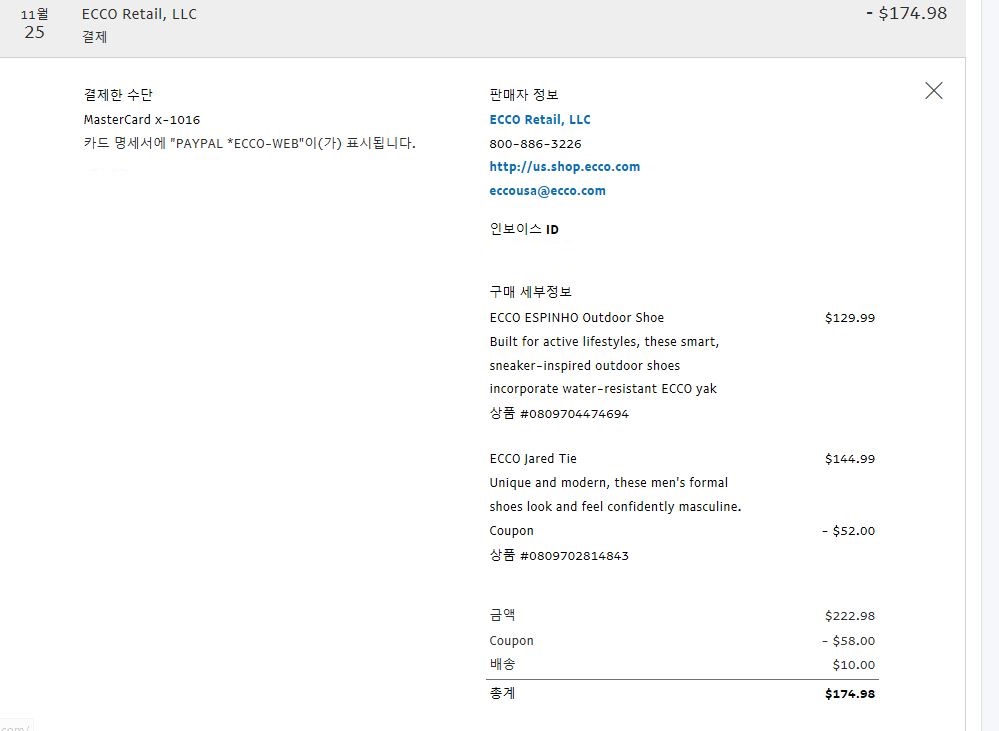Click the seller phone number 800-886-3226
999x731 pixels.
[x=535, y=144]
